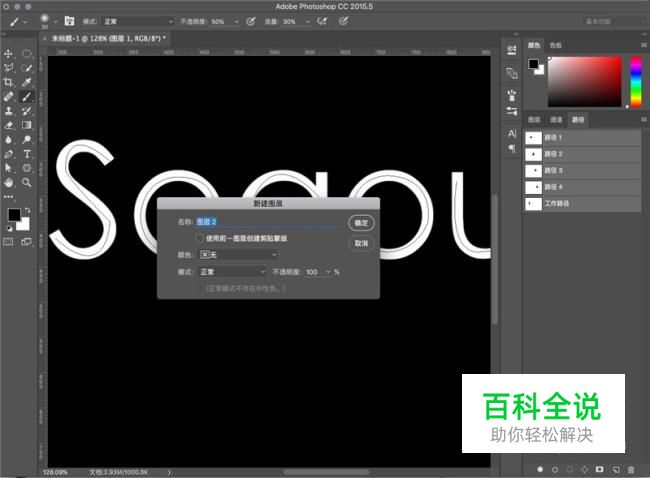The height and width of the screenshot is (478, 650).
Task: Open the Paths panel flyout menu
Action: click(644, 120)
